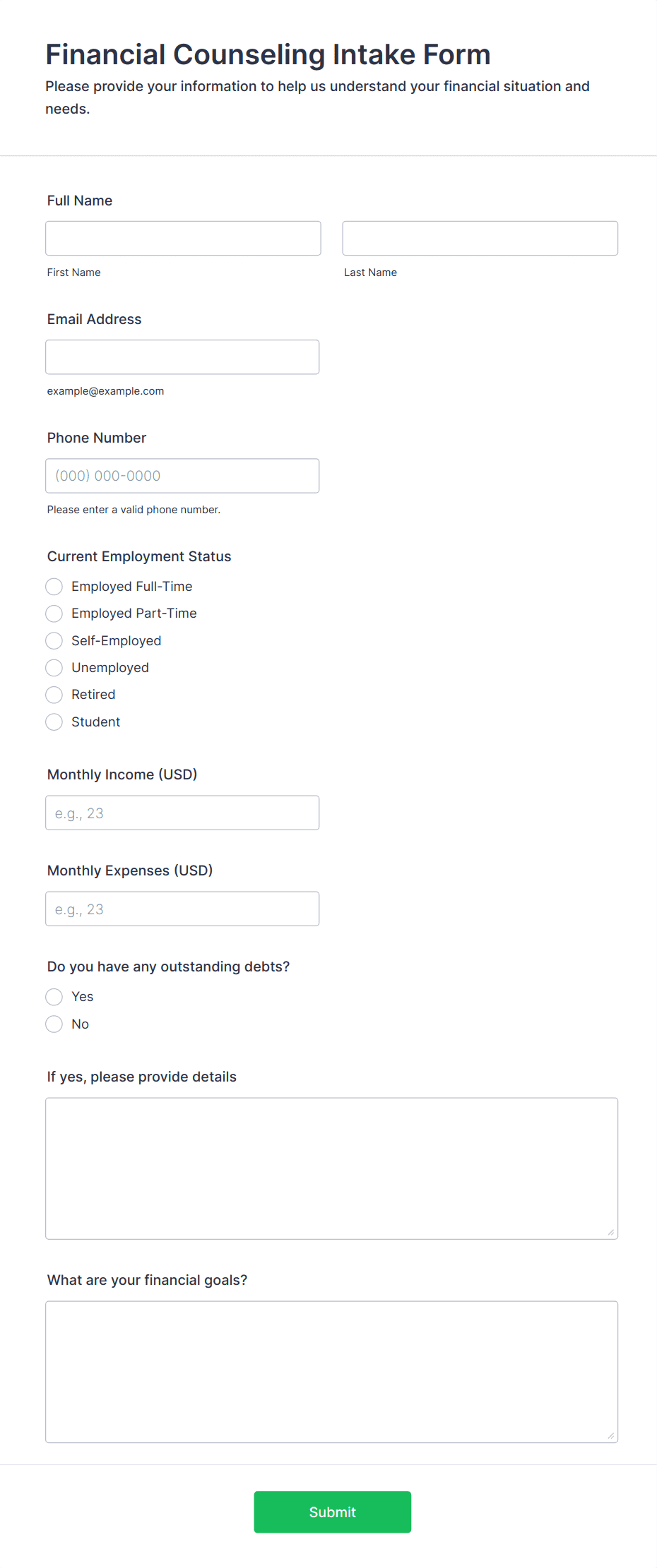This screenshot has width=657, height=1568.
Task: Choose Student as employment status
Action: click(54, 722)
